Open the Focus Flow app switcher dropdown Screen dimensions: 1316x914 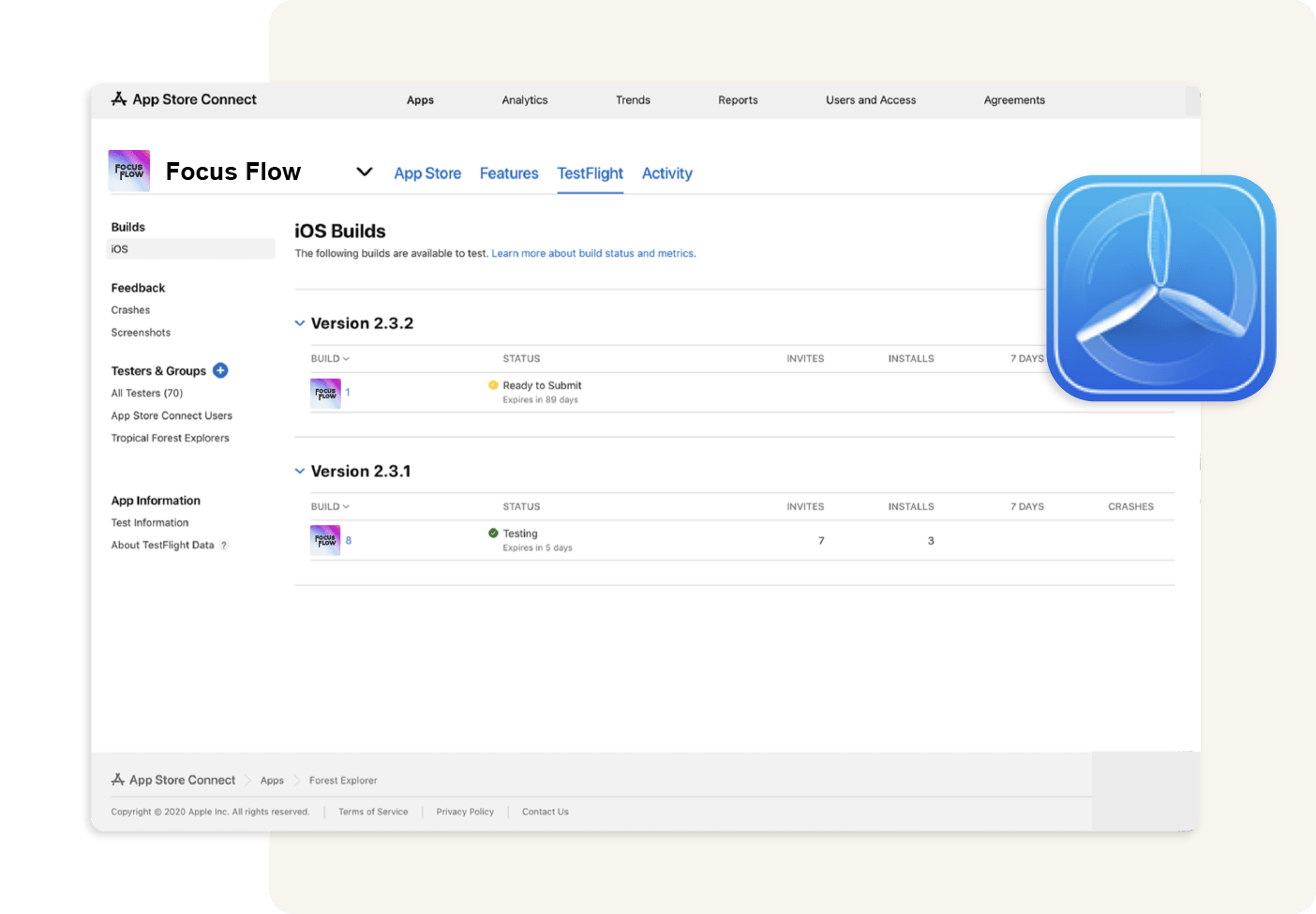[365, 172]
